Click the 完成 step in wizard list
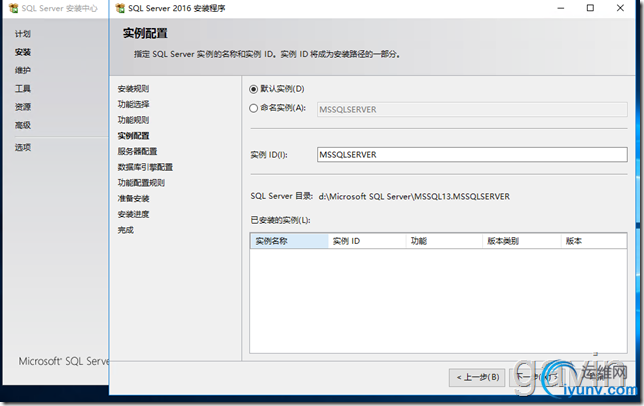 [126, 230]
